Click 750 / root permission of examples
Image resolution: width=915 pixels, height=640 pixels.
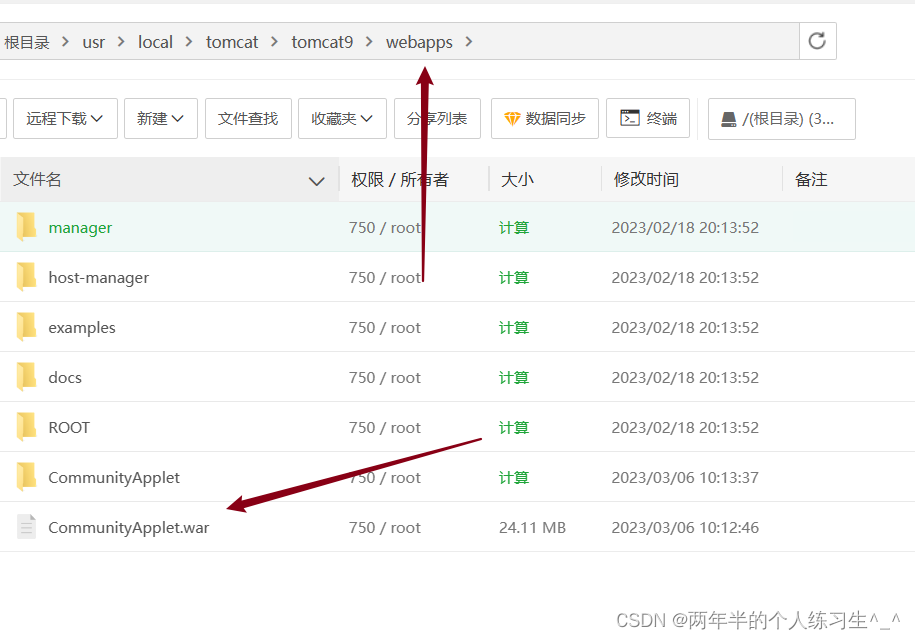tap(385, 328)
